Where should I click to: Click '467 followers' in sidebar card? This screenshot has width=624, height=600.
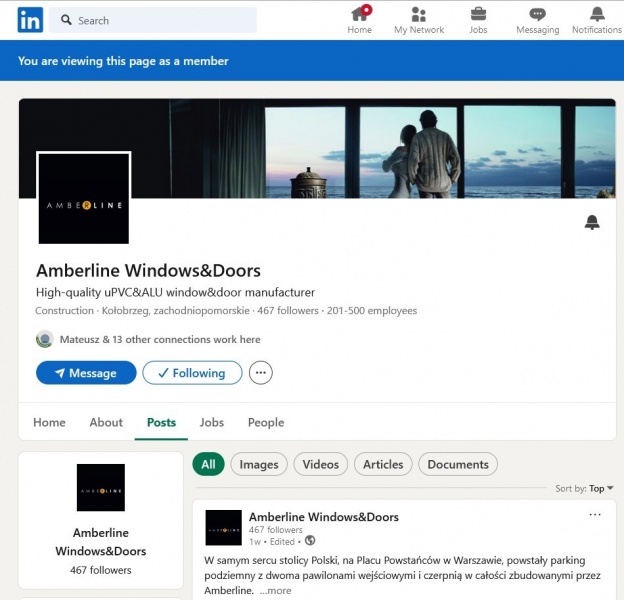click(x=101, y=570)
